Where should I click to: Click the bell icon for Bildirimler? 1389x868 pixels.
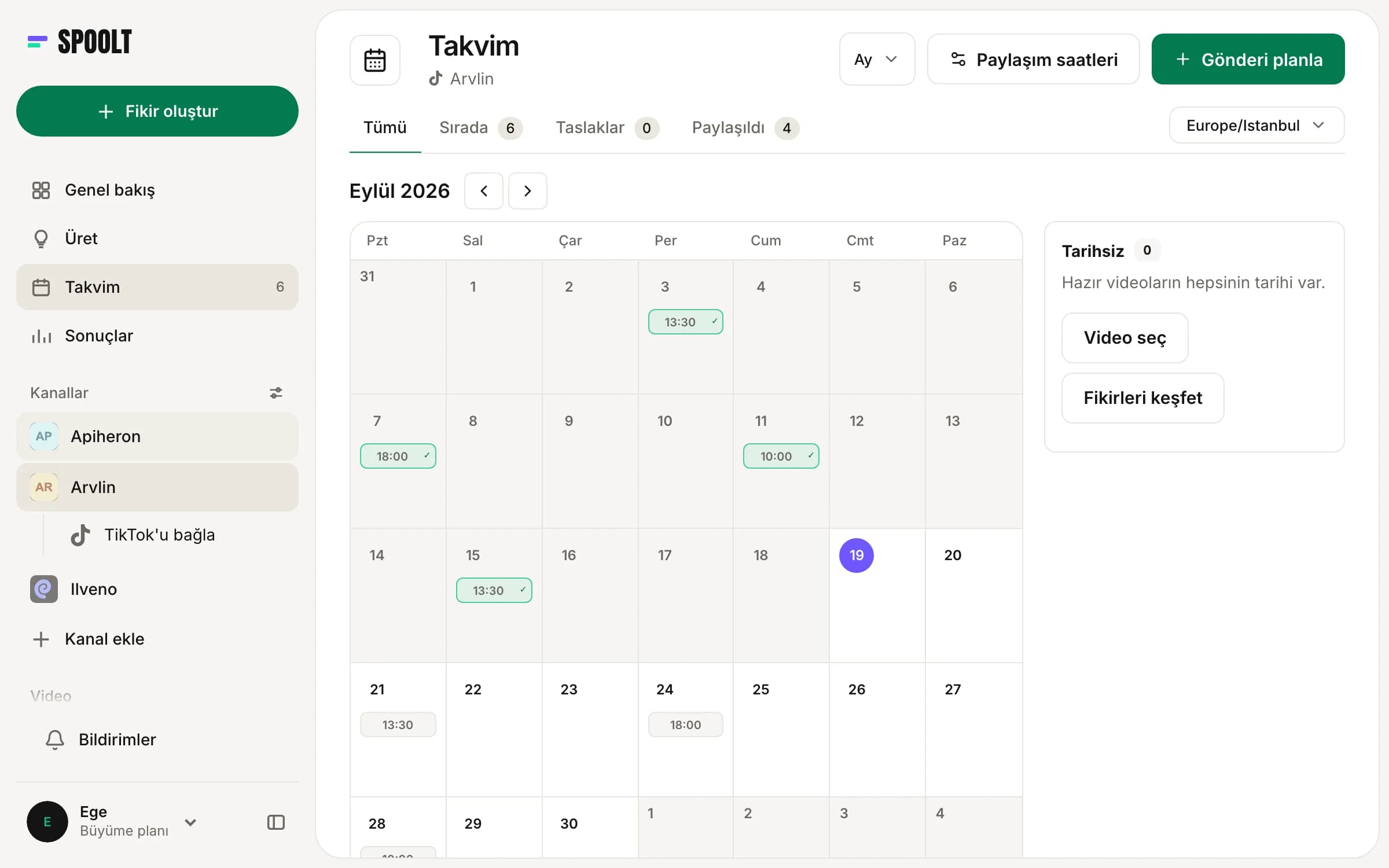click(x=55, y=740)
